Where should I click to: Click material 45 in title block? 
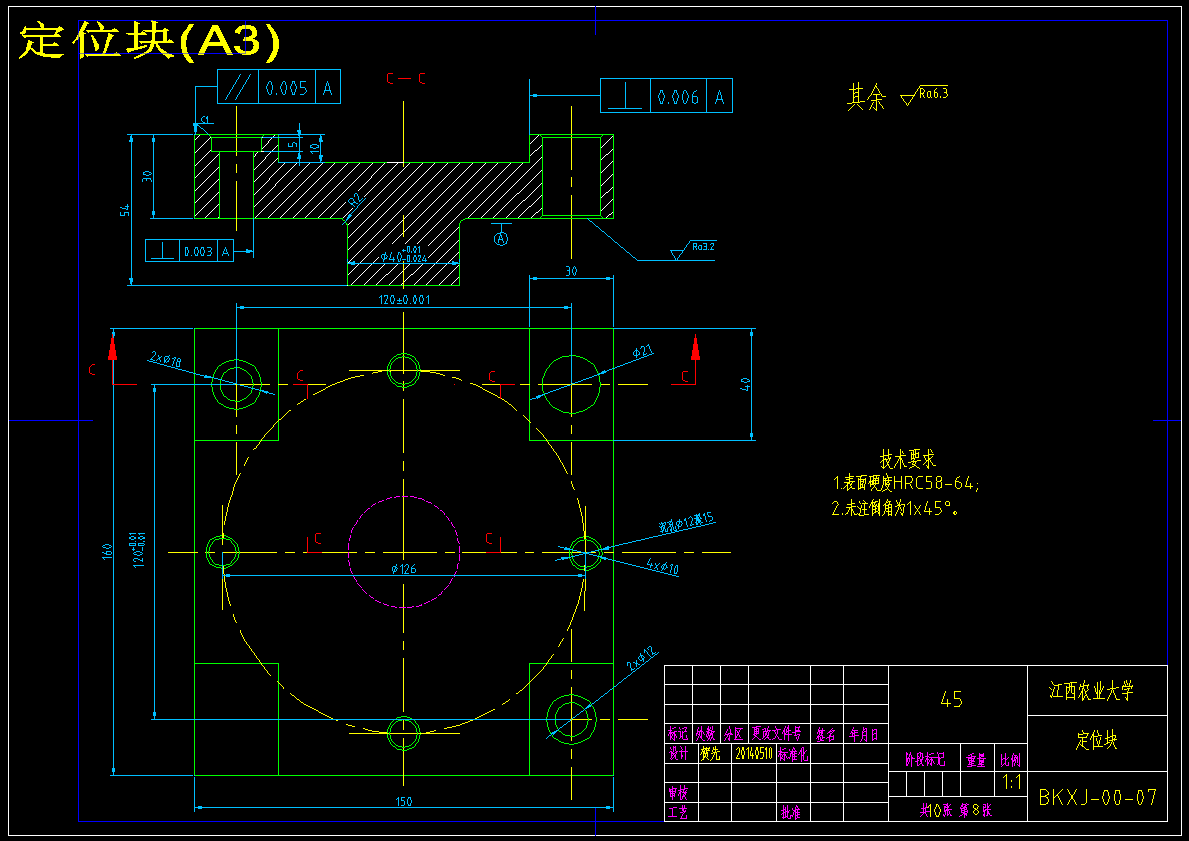[x=951, y=699]
